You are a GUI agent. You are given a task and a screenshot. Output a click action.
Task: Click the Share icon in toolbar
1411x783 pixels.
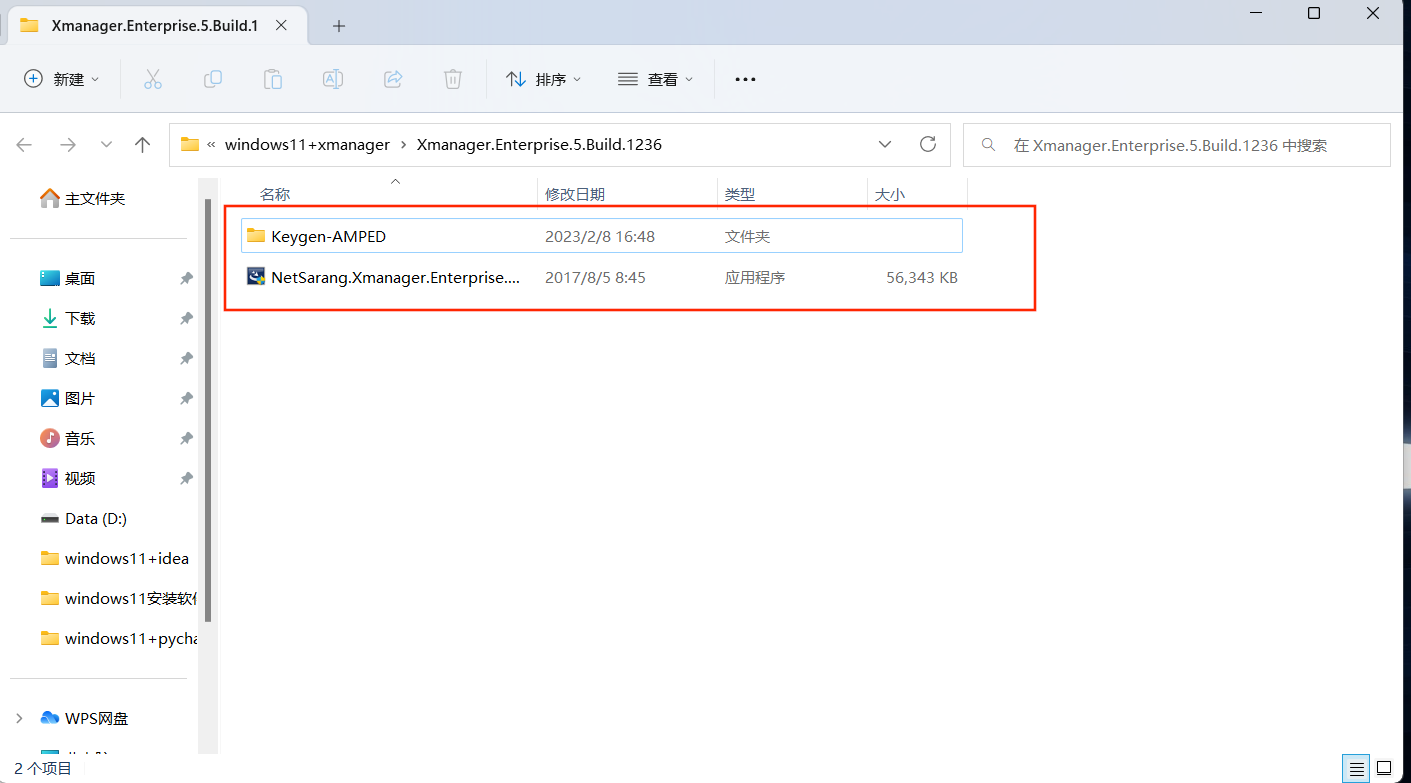click(393, 79)
